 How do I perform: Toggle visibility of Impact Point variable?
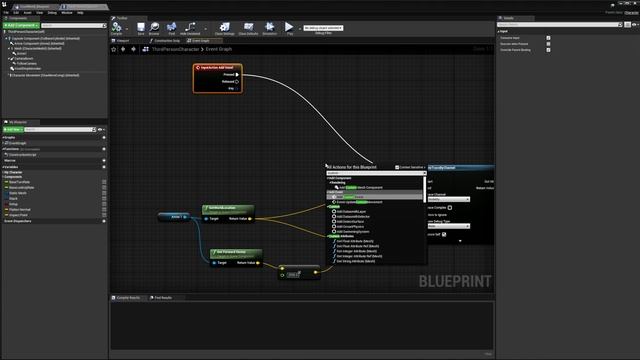click(104, 215)
